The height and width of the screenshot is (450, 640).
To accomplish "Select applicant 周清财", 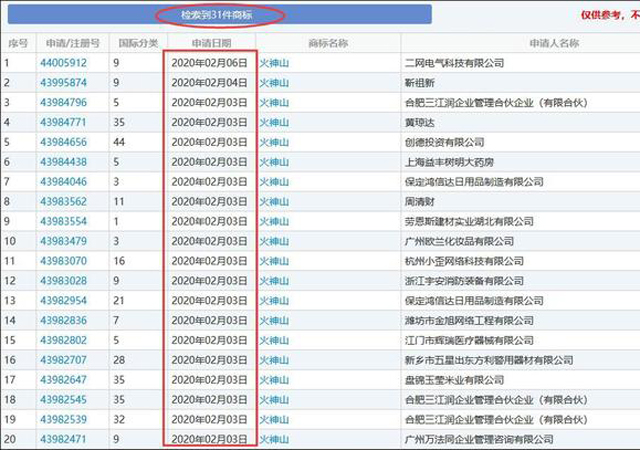I will point(420,202).
